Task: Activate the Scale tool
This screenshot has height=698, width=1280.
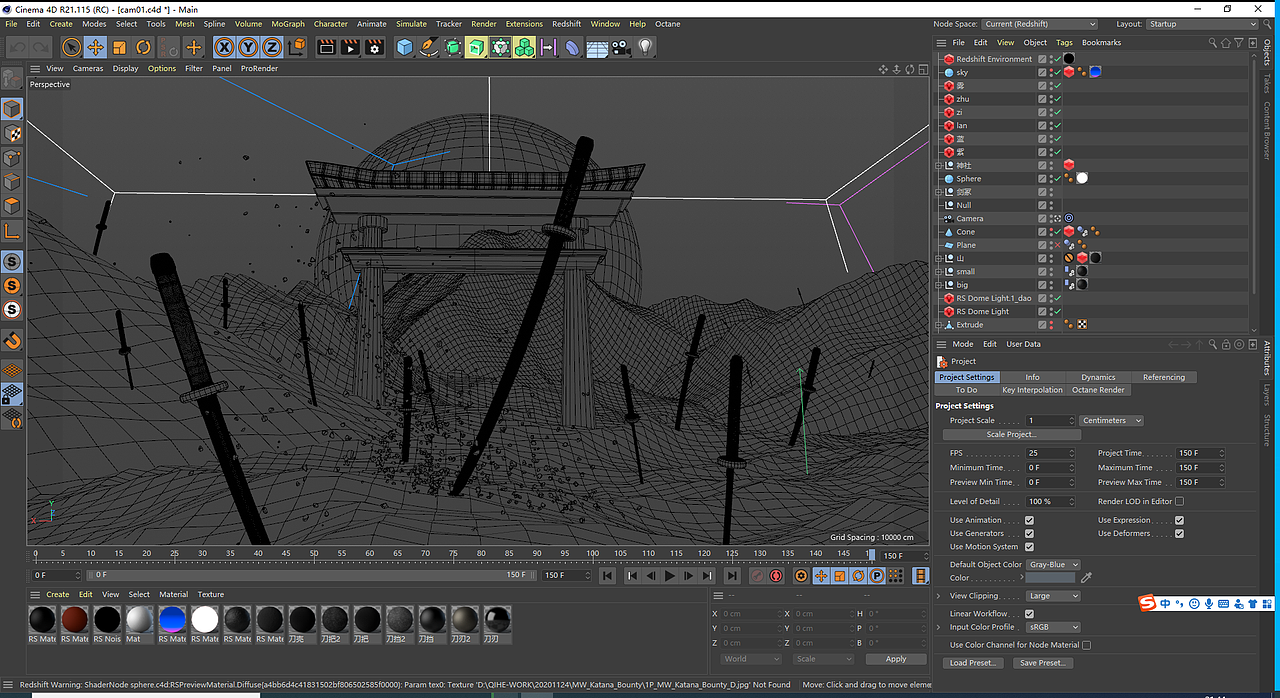Action: [x=119, y=47]
